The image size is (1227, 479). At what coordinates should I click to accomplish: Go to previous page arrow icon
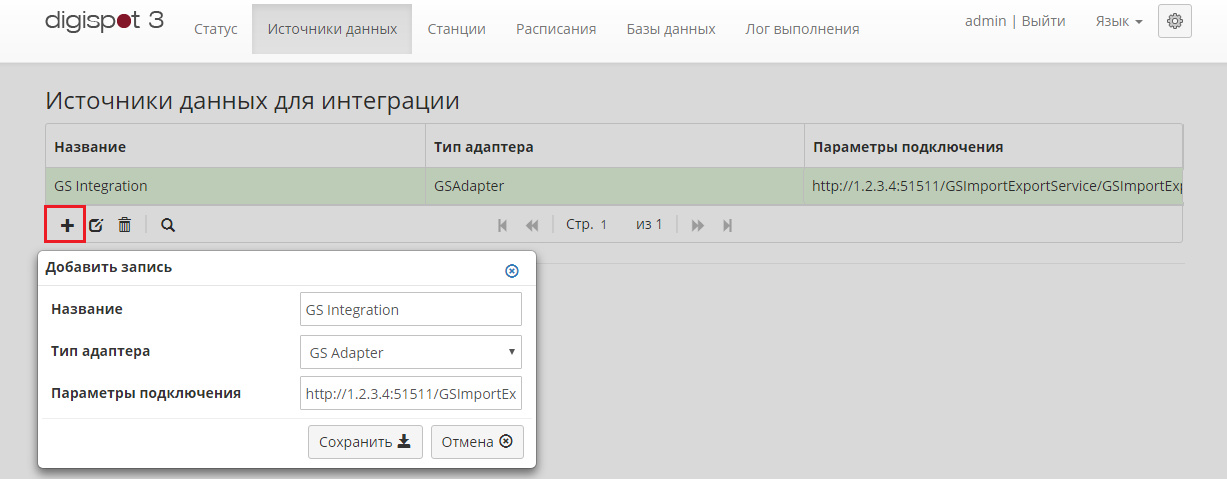pyautogui.click(x=532, y=225)
